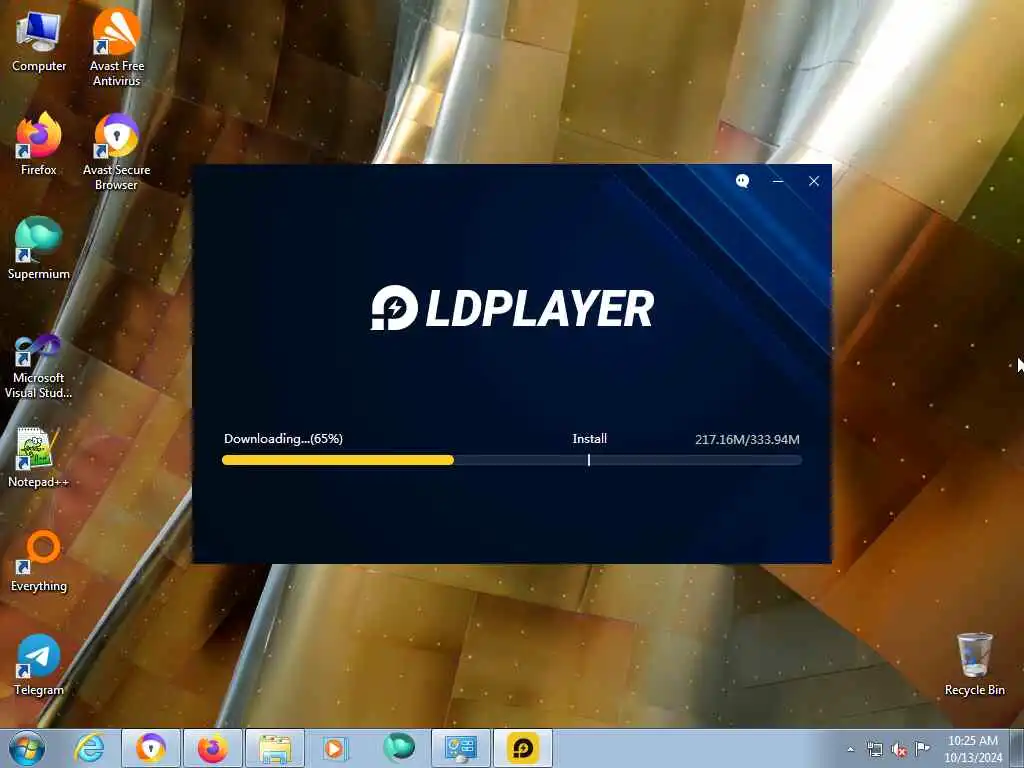Select the Avast Free Antivirus desktop icon
This screenshot has width=1024, height=768.
click(x=116, y=47)
